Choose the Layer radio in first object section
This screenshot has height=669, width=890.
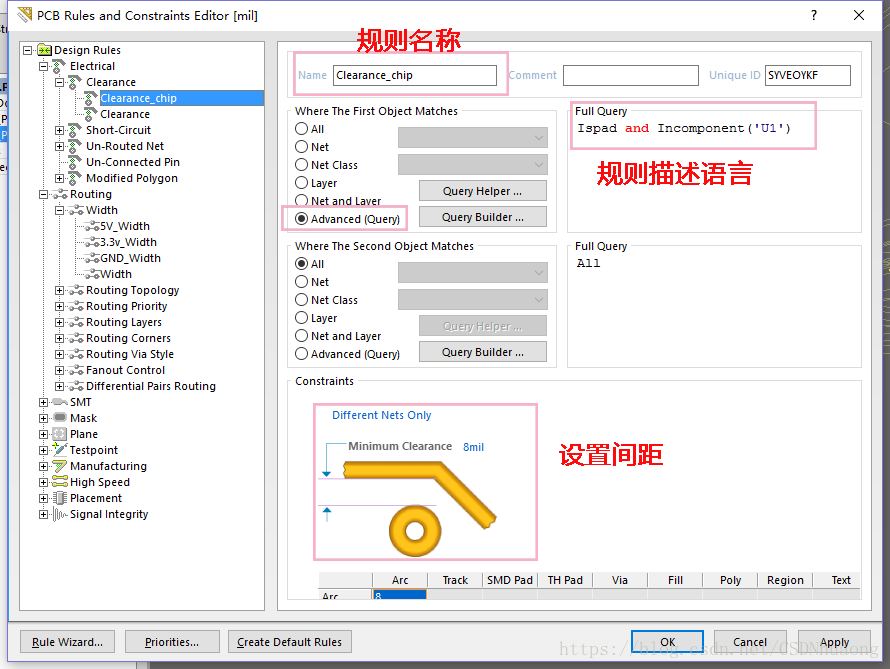point(302,183)
